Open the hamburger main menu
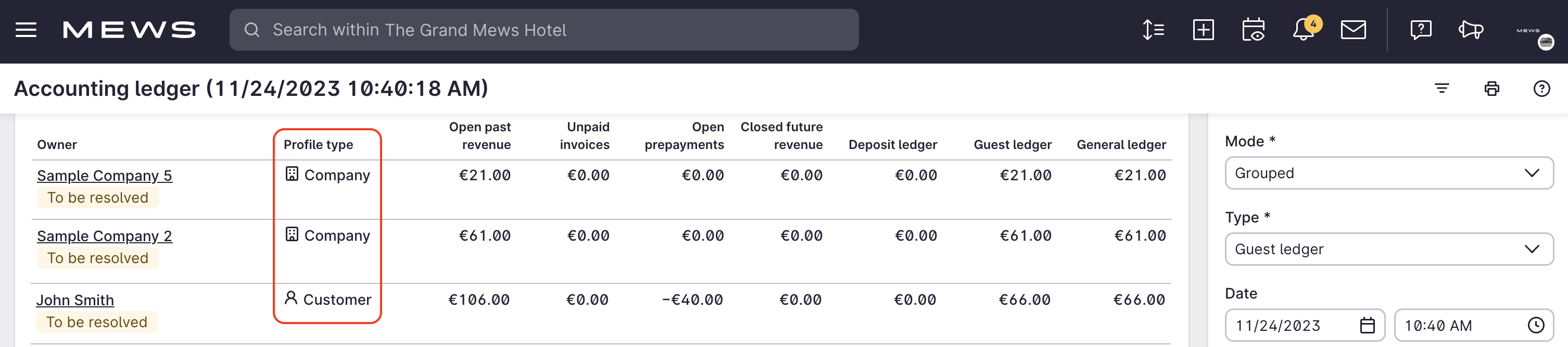This screenshot has height=347, width=1568. point(26,30)
